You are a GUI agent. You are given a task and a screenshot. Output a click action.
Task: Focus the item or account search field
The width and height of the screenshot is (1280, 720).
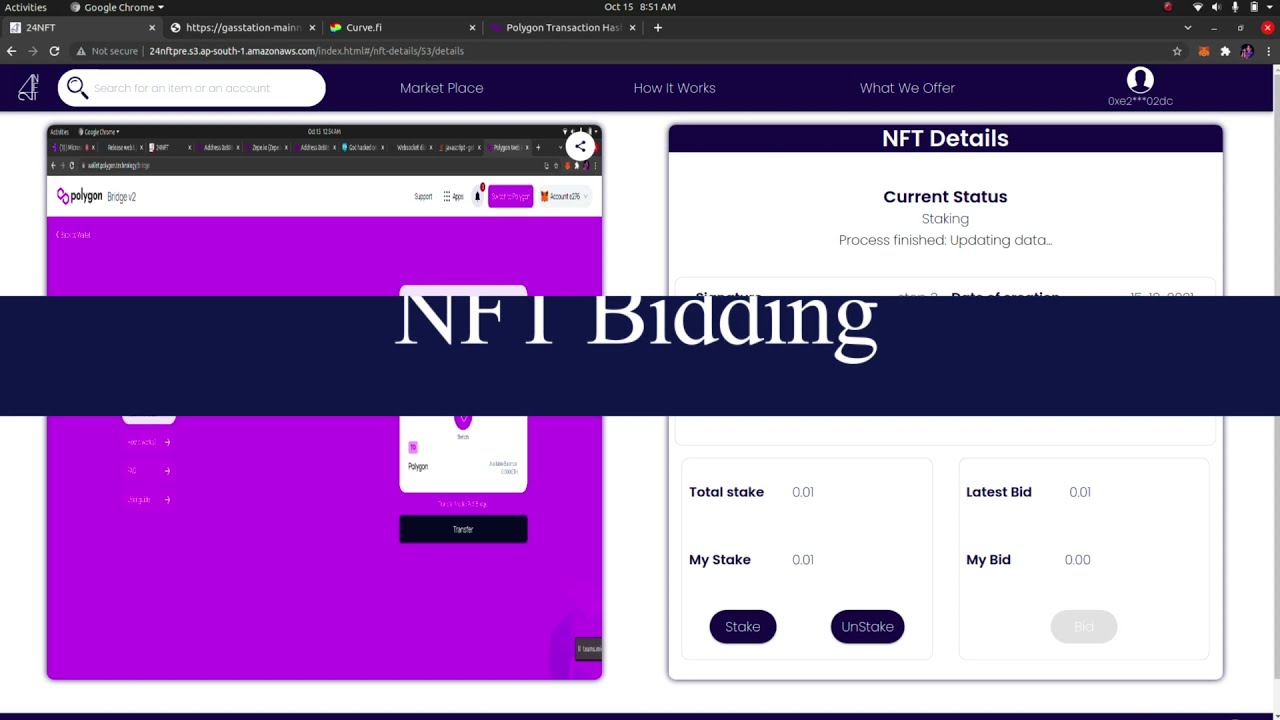coord(192,88)
